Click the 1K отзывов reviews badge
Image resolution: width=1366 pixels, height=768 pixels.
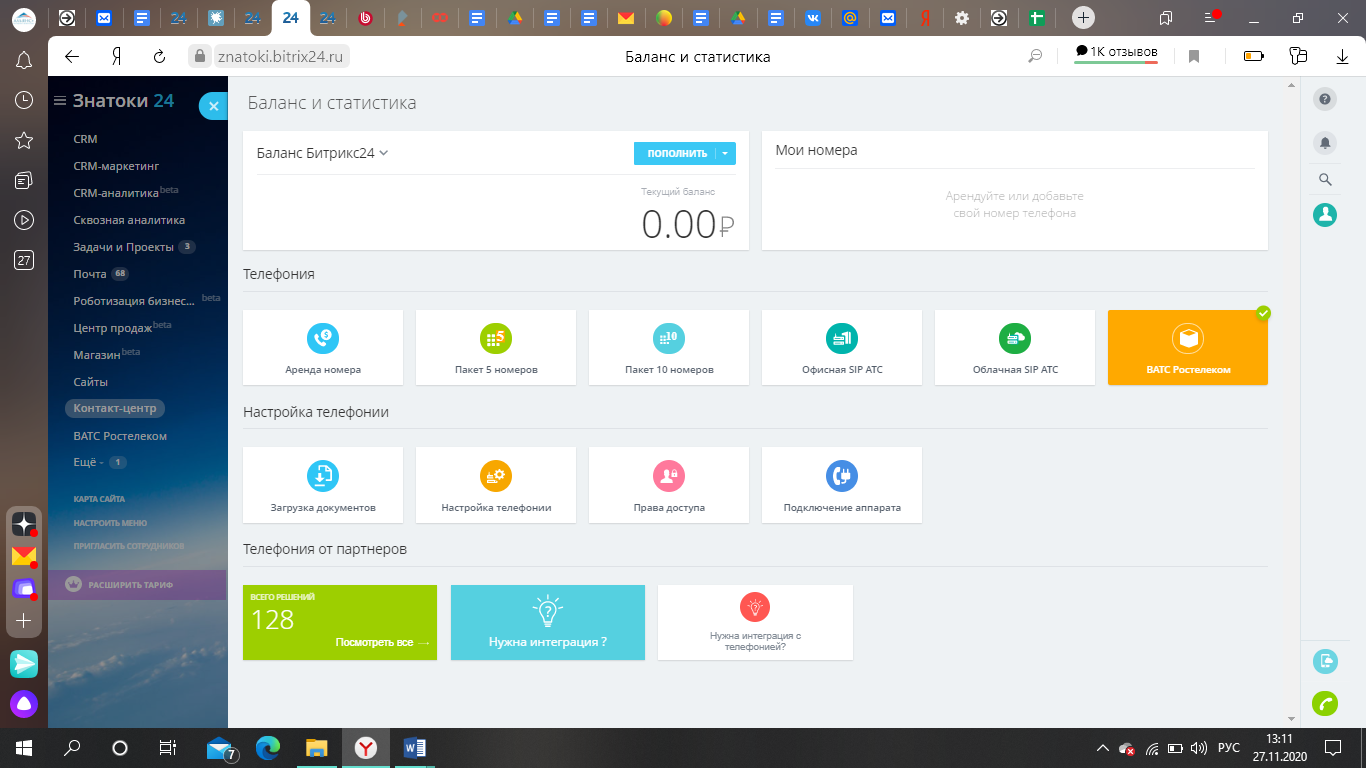tap(1116, 52)
